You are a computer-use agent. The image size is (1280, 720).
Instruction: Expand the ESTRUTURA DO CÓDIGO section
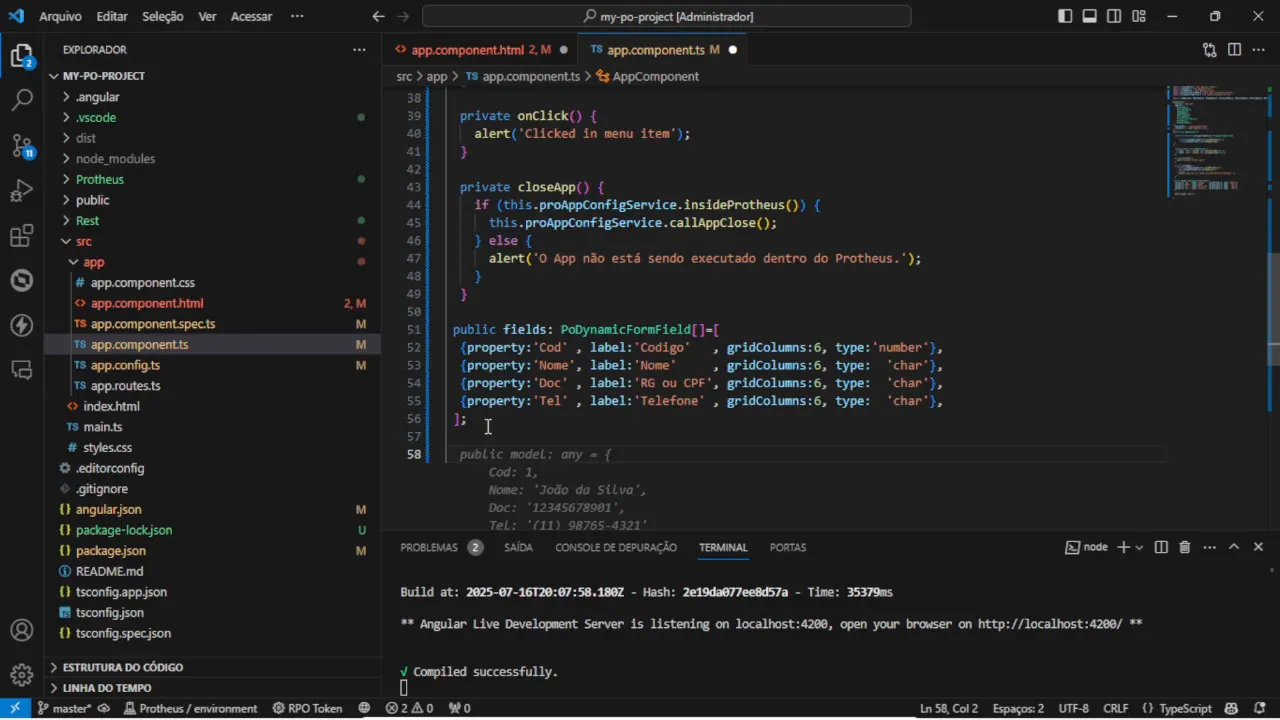click(122, 667)
